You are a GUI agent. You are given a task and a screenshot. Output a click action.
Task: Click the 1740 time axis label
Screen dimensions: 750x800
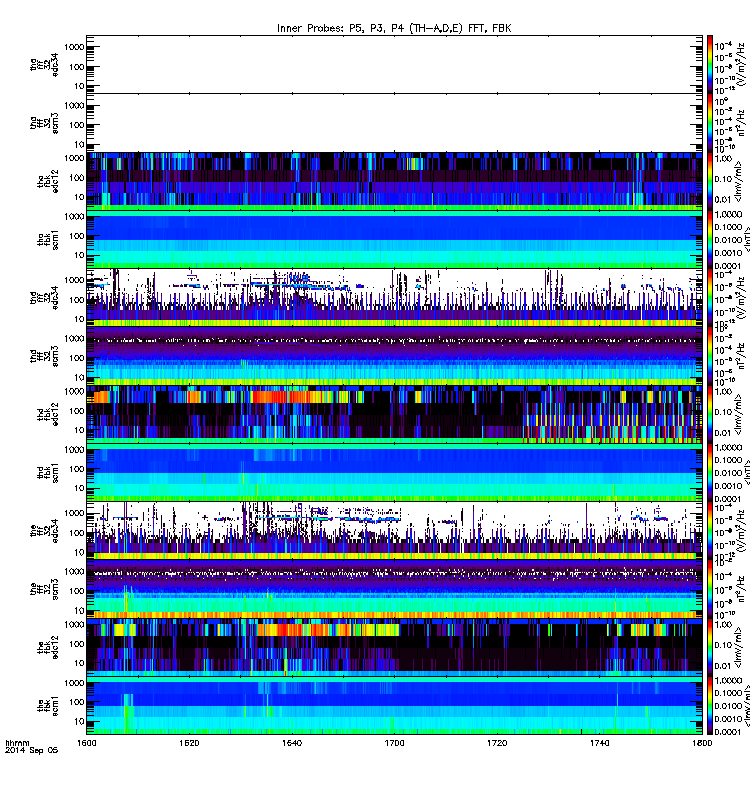pyautogui.click(x=599, y=743)
